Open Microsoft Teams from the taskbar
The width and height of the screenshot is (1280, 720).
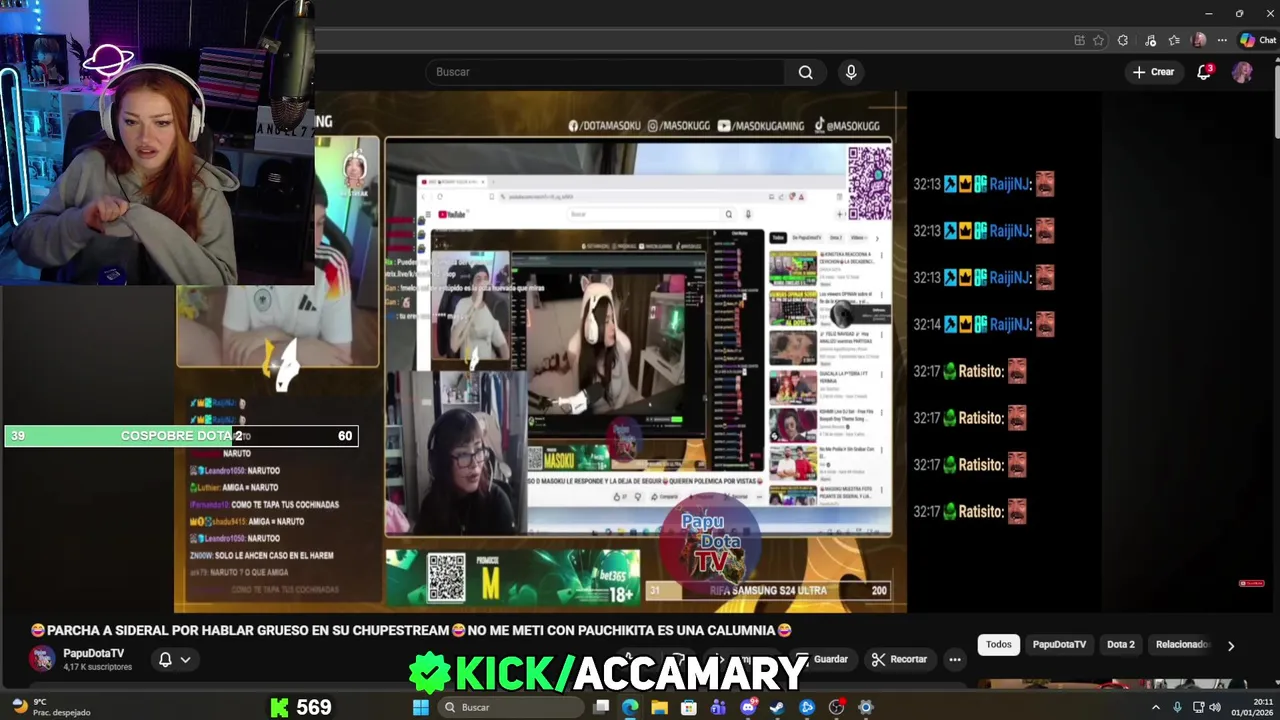[x=718, y=707]
